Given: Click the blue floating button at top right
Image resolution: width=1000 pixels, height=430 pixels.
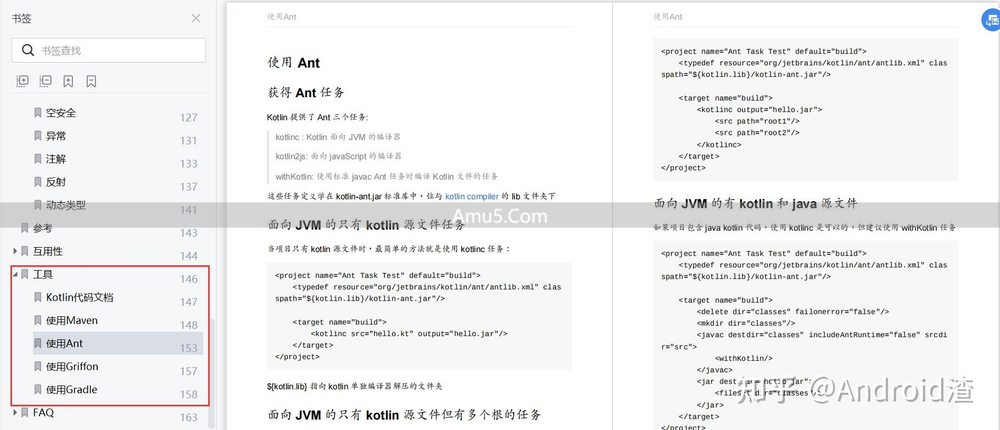Looking at the screenshot, I should (x=991, y=20).
